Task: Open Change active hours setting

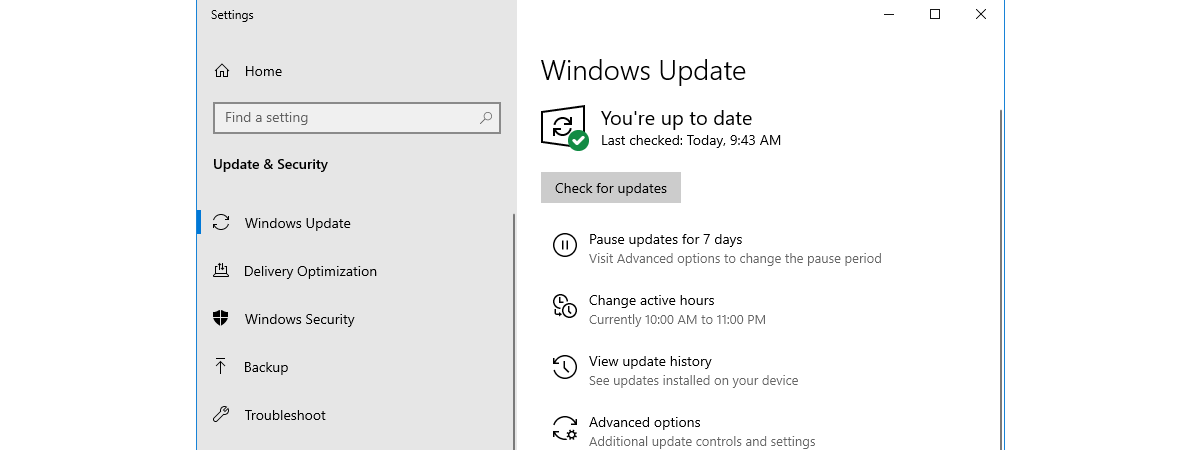Action: [x=651, y=300]
